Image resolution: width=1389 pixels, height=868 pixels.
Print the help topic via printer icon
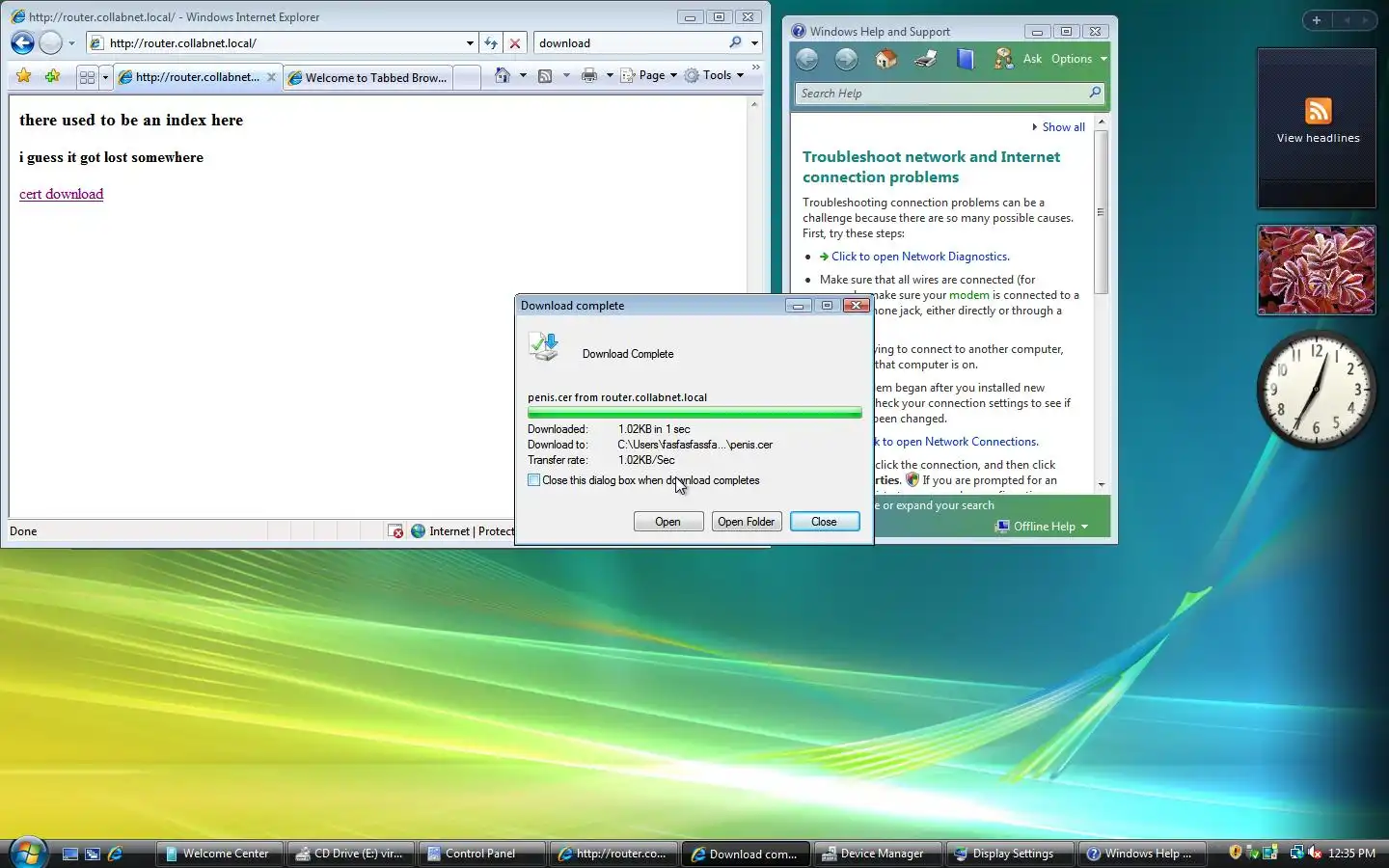click(x=926, y=59)
